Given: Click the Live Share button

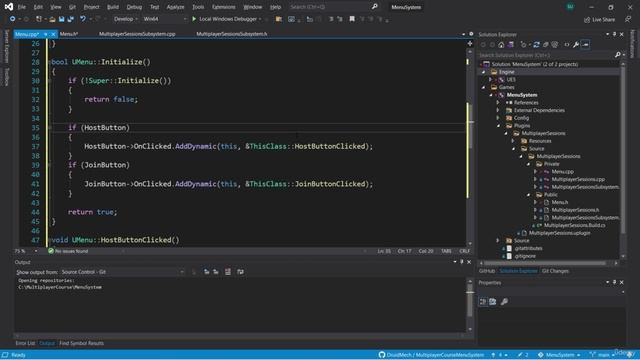Looking at the screenshot, I should pyautogui.click(x=599, y=19).
